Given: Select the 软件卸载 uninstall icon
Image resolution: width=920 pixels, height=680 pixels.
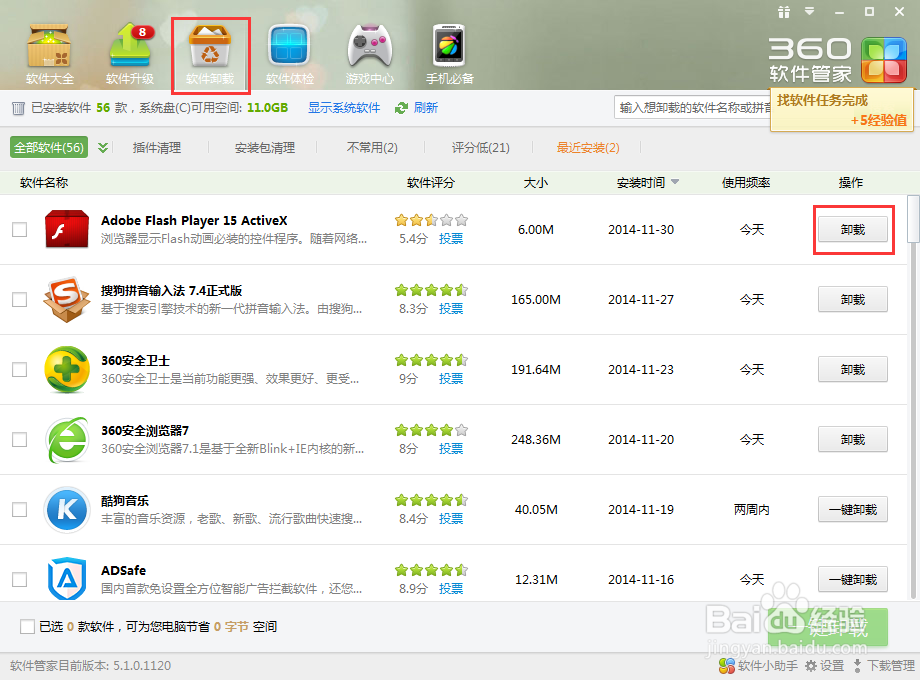Looking at the screenshot, I should click(210, 54).
